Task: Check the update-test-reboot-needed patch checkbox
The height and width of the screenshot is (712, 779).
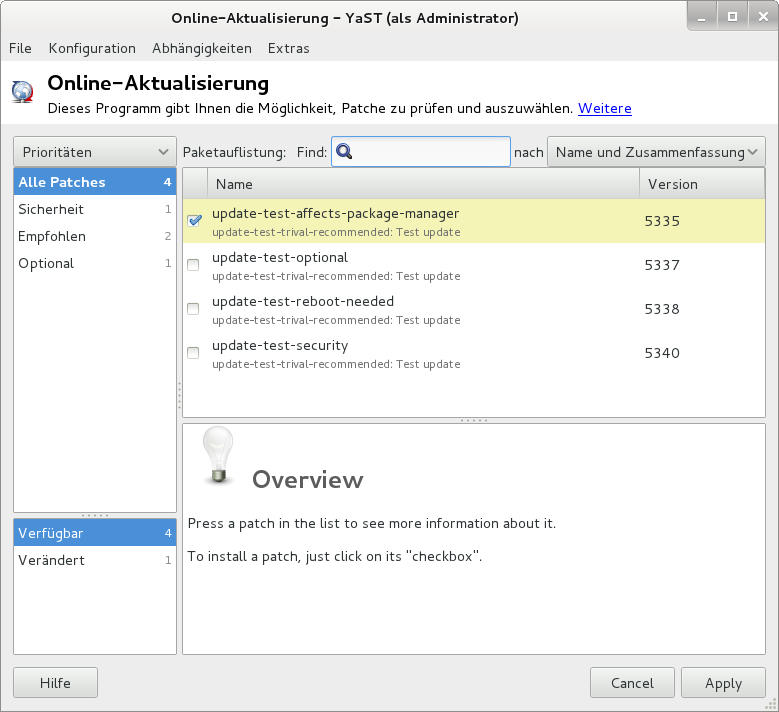Action: (x=193, y=309)
